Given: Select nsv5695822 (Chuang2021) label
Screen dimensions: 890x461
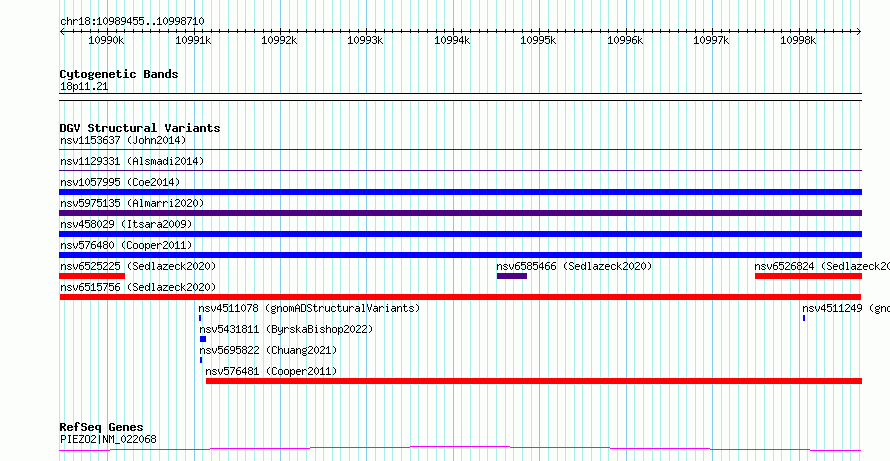Looking at the screenshot, I should [268, 350].
